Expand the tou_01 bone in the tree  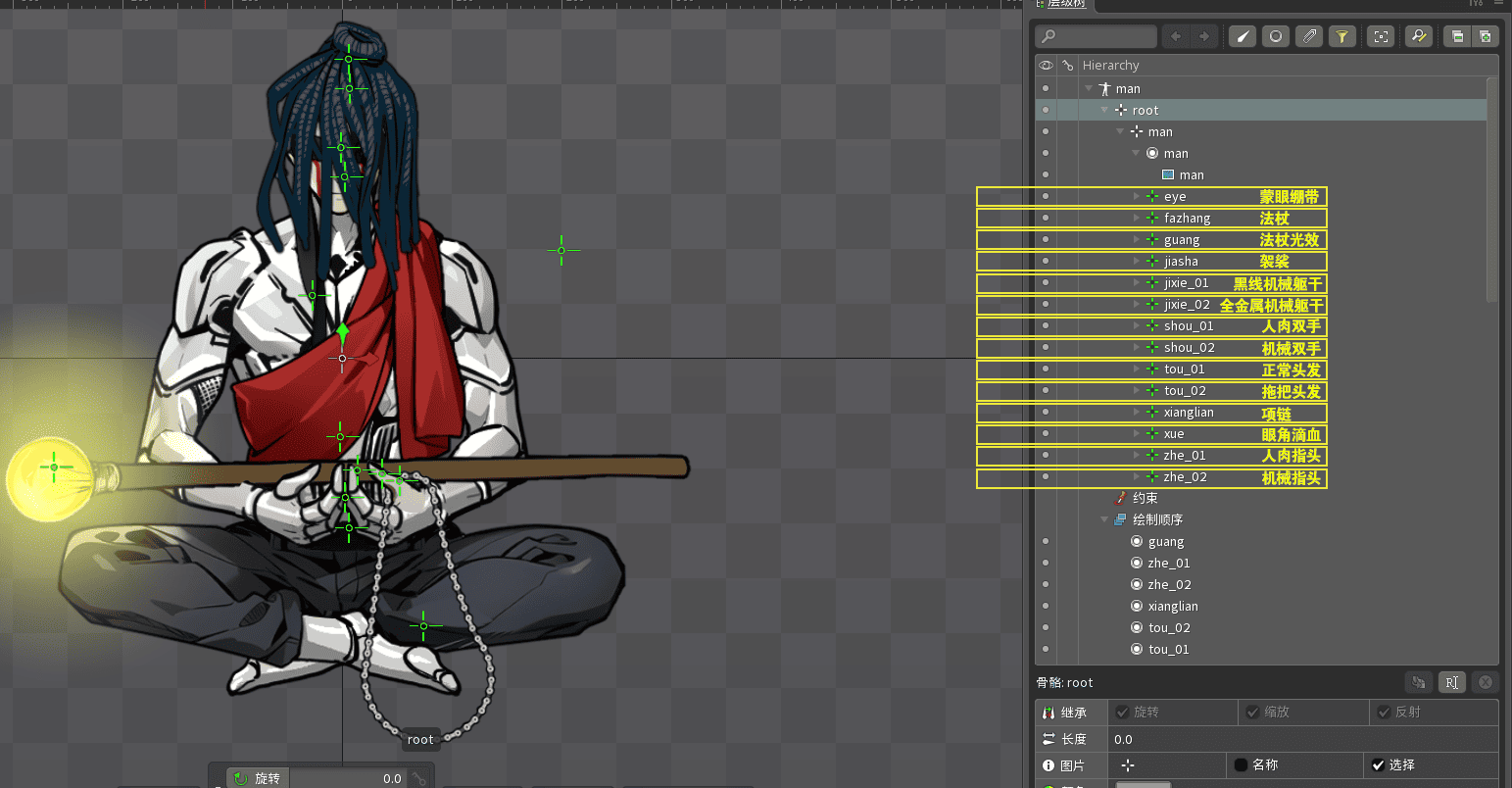click(x=1137, y=369)
